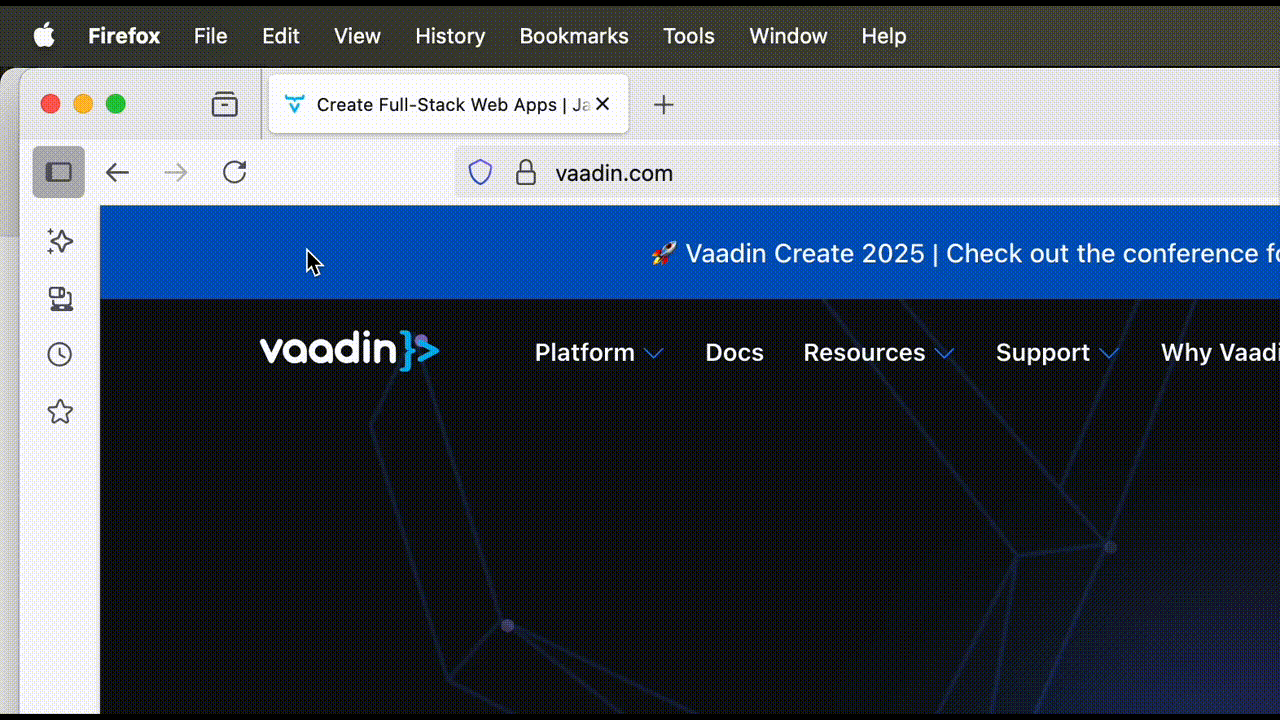Viewport: 1280px width, 720px height.
Task: Click the back arrow button
Action: (118, 172)
